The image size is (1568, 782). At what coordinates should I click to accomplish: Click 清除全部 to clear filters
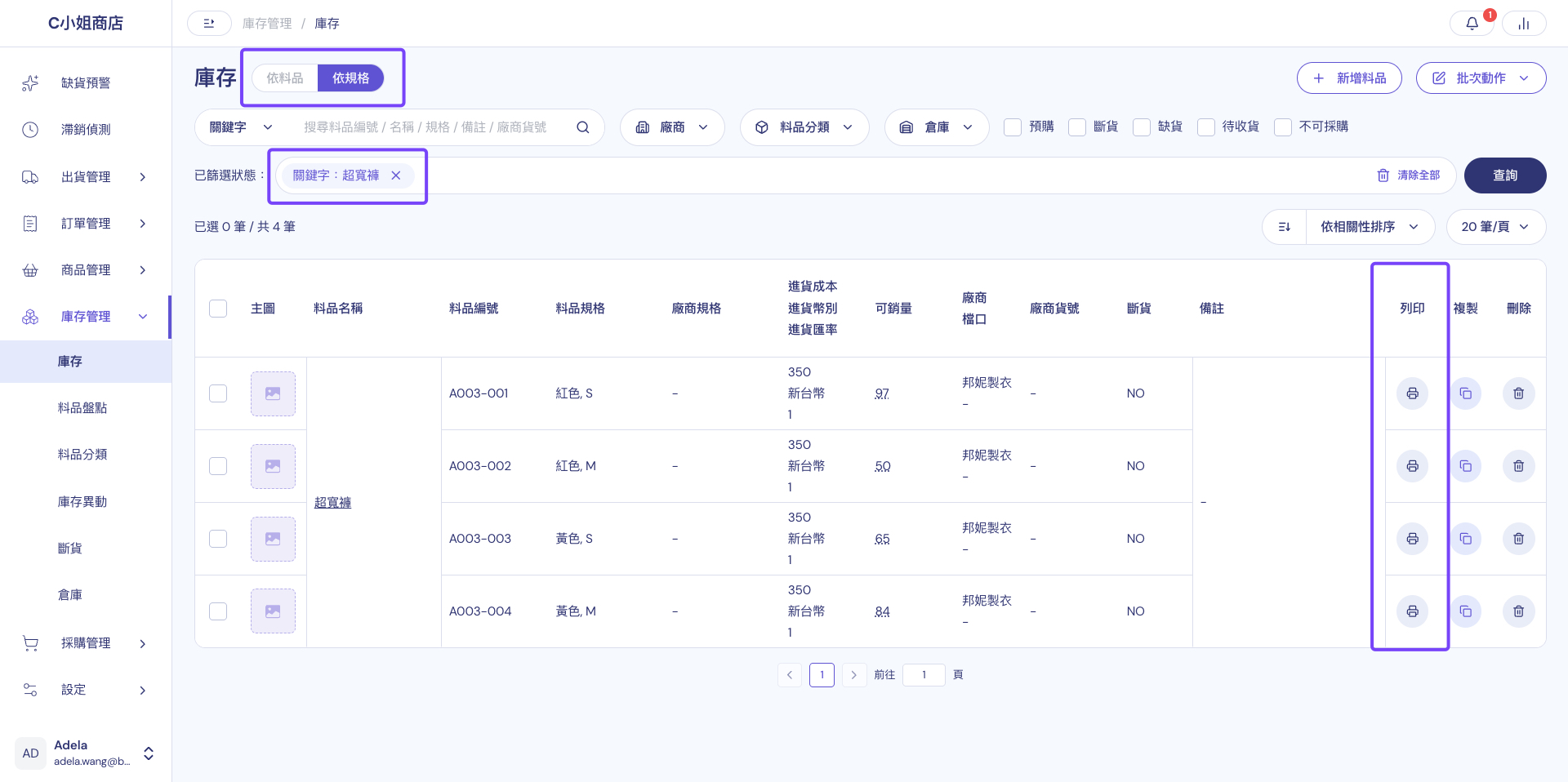tap(1409, 176)
